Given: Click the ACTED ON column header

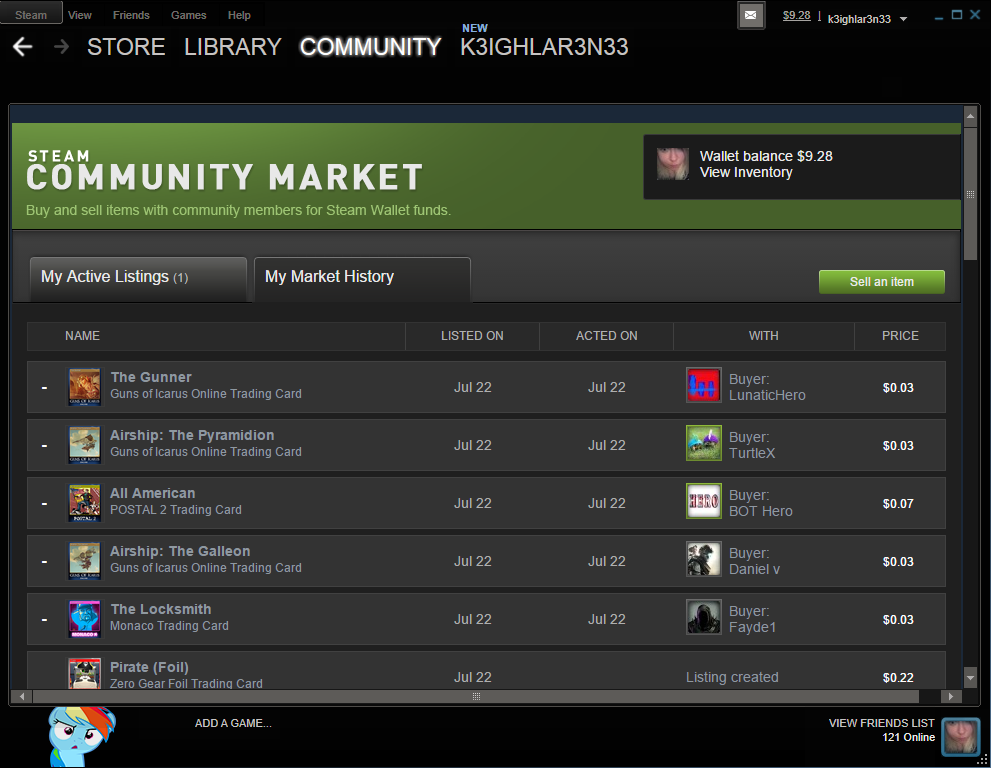Looking at the screenshot, I should [x=607, y=336].
